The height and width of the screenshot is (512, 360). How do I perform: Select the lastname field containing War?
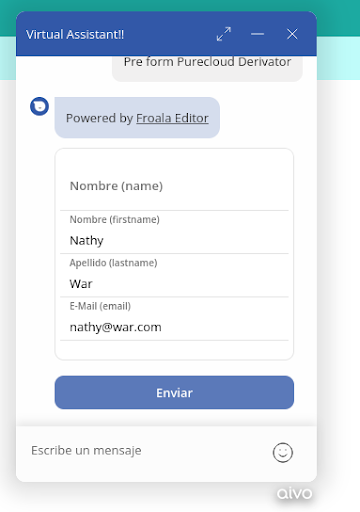coord(174,284)
